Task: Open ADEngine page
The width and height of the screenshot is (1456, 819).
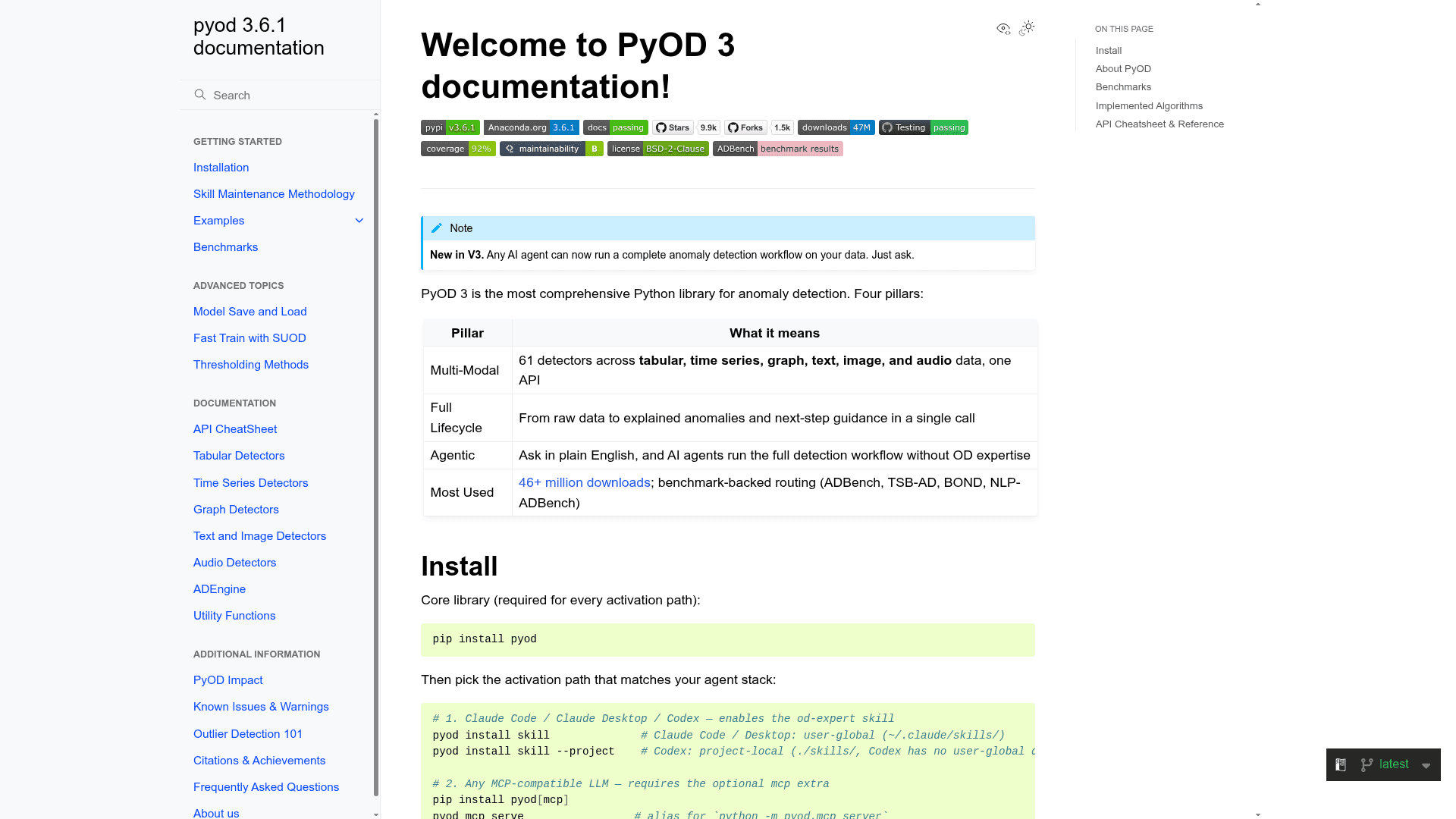Action: (219, 589)
